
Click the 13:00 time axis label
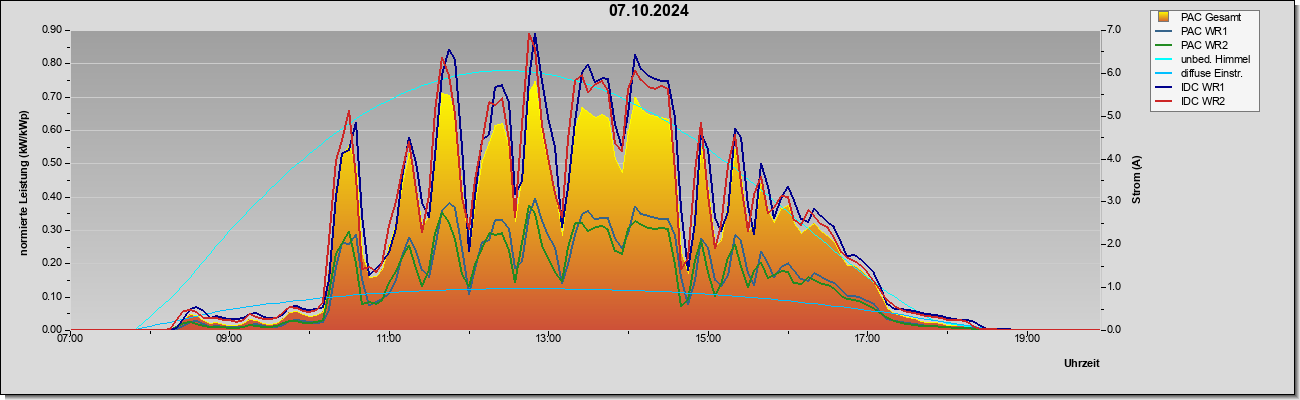click(548, 339)
